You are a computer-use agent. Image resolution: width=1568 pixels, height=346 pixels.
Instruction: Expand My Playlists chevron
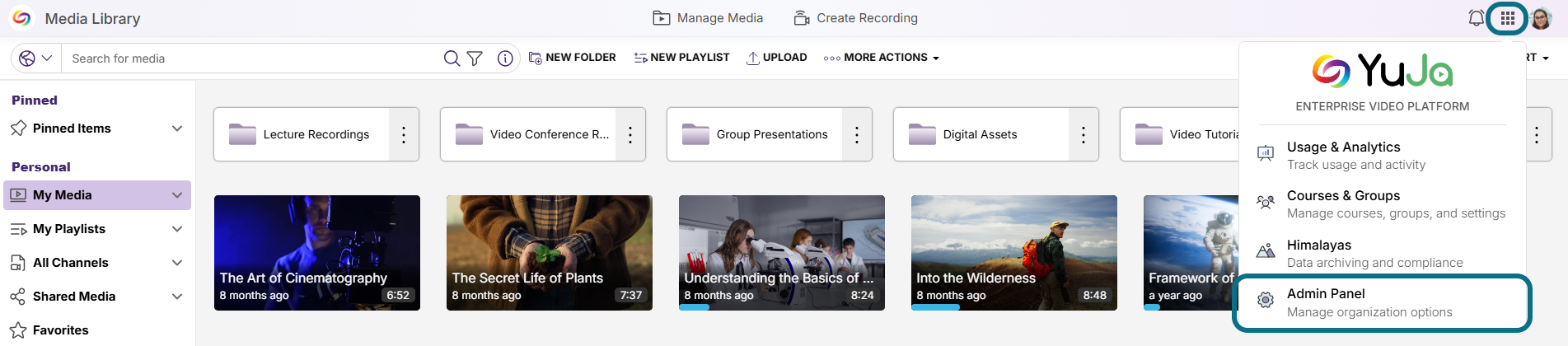[176, 229]
